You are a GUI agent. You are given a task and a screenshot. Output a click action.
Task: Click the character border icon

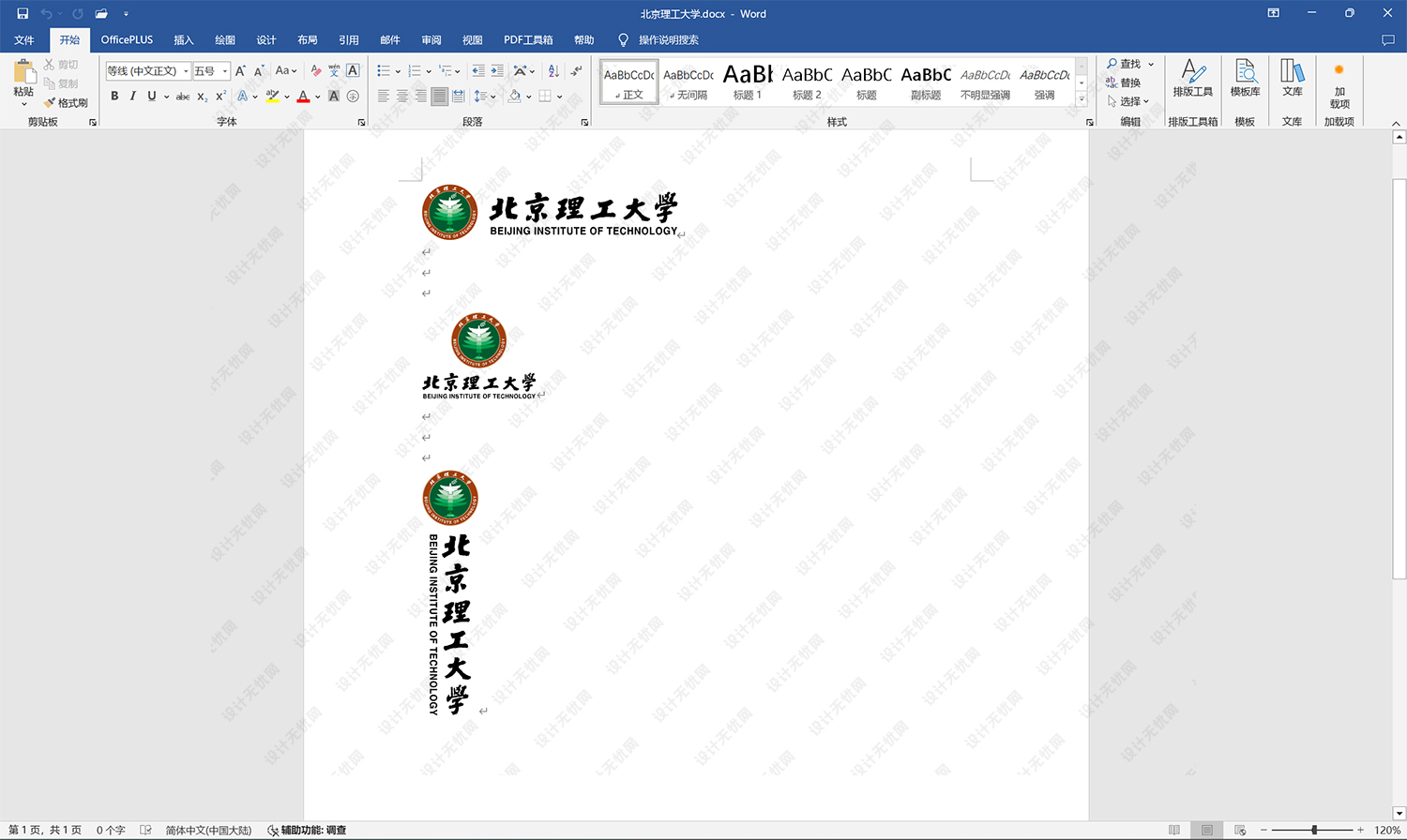353,71
